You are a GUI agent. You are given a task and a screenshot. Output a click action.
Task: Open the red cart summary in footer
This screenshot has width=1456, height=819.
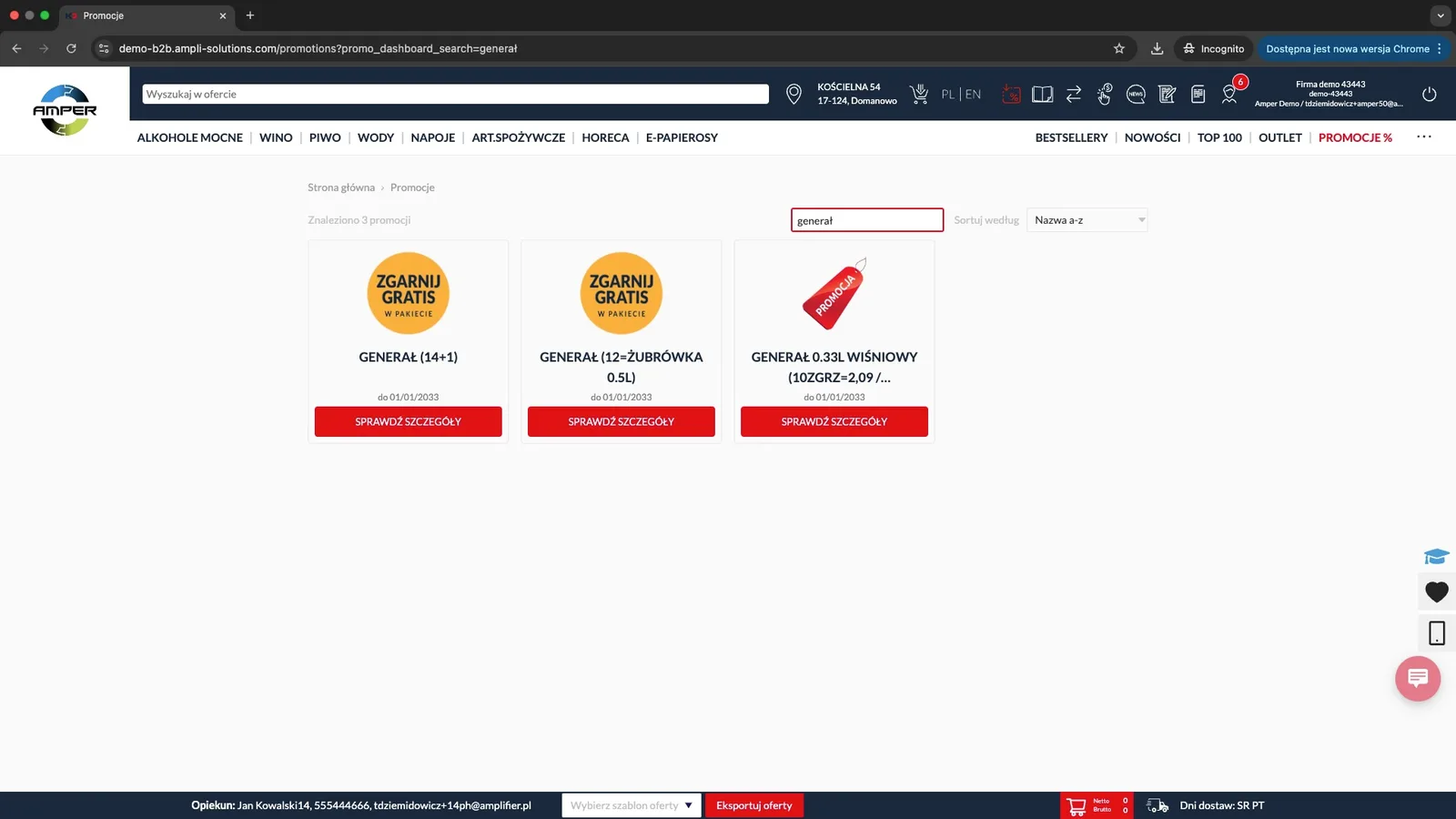coord(1097,805)
